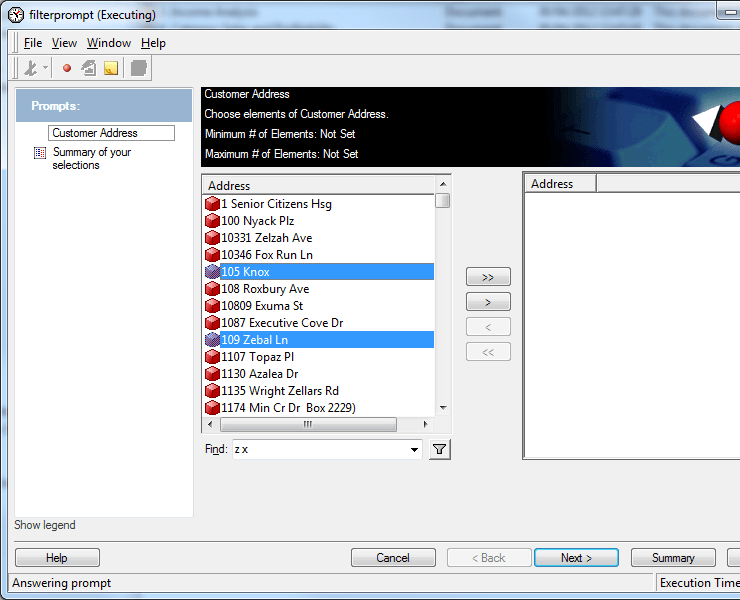Click the Summary of your selections icon
Screen dimensions: 740x600
(40, 153)
